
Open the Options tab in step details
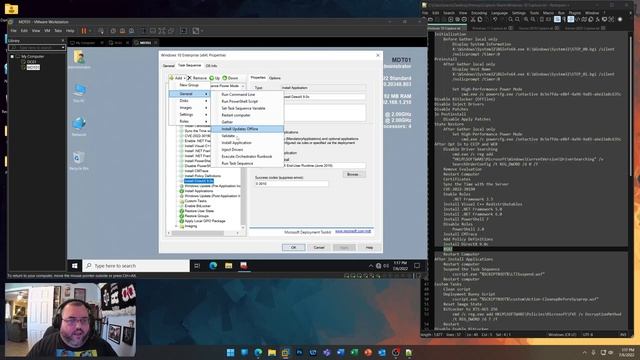[x=275, y=78]
